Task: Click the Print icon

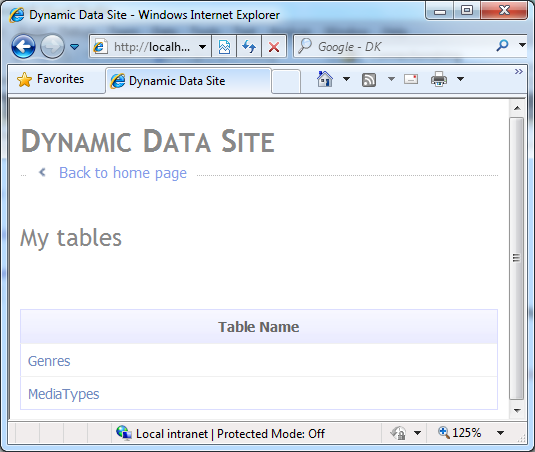Action: pos(439,79)
